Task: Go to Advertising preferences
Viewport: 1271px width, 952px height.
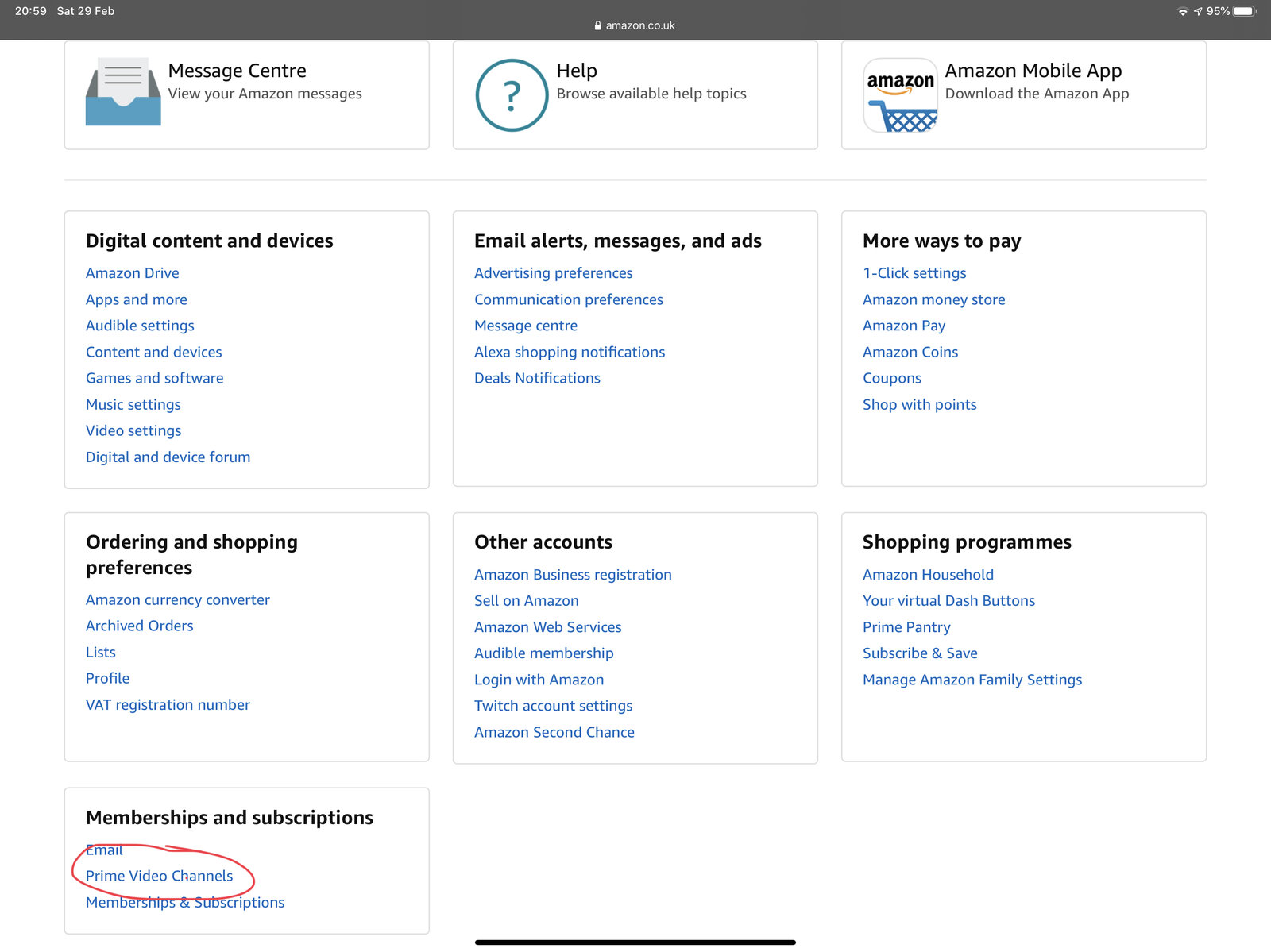Action: click(553, 273)
